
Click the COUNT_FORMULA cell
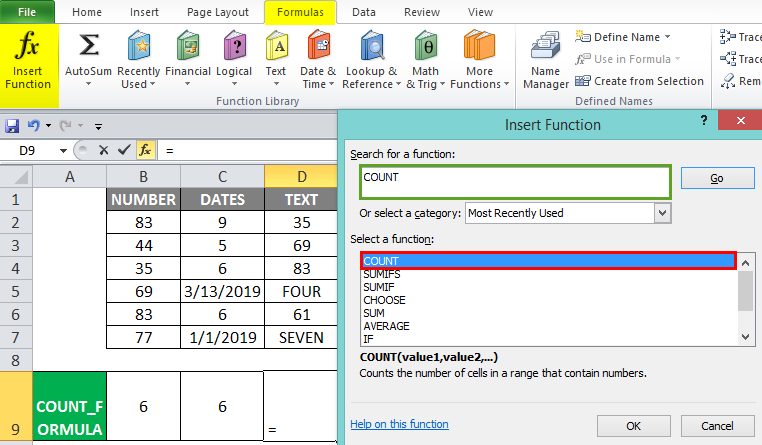pos(69,406)
